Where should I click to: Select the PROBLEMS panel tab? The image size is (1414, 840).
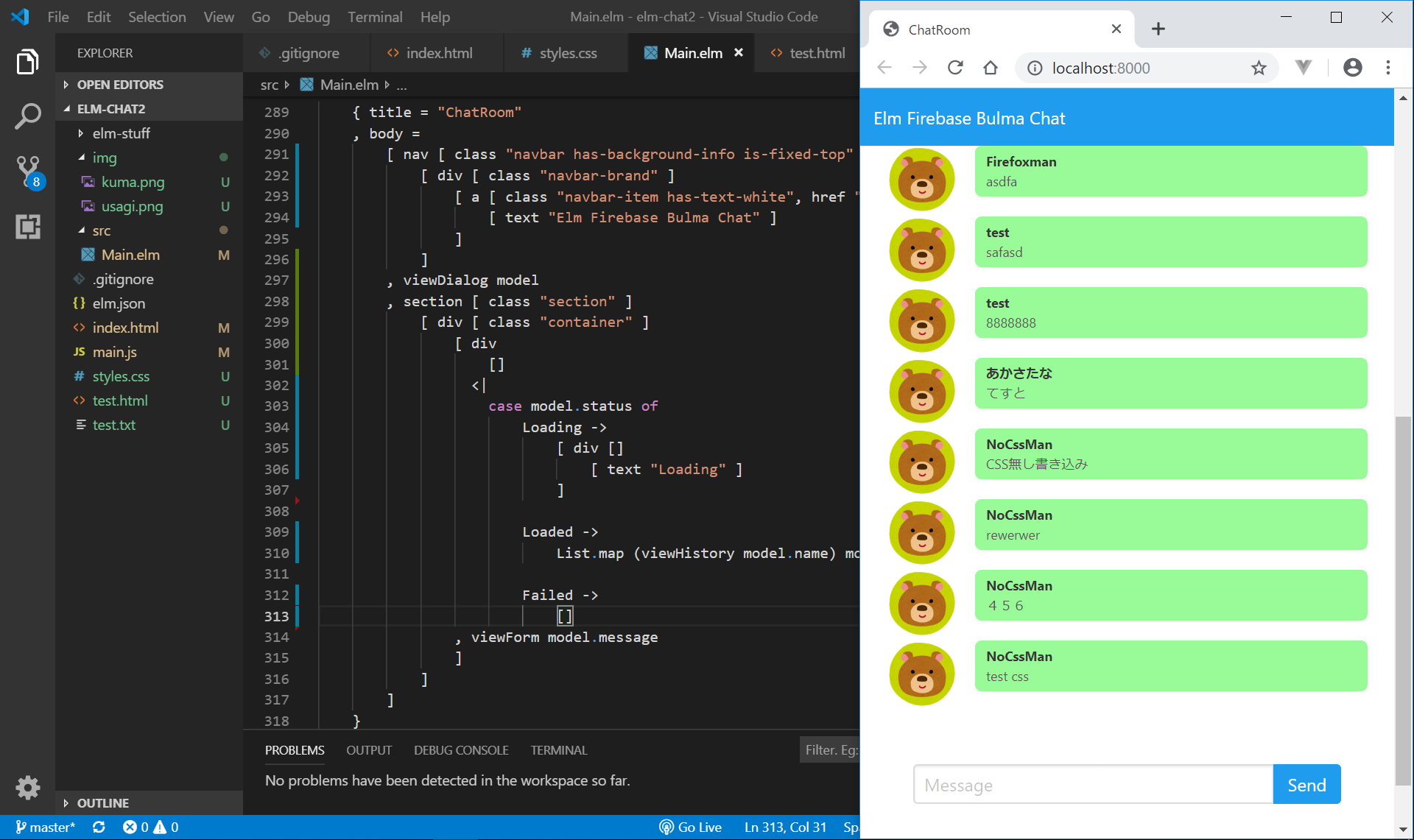pos(295,750)
